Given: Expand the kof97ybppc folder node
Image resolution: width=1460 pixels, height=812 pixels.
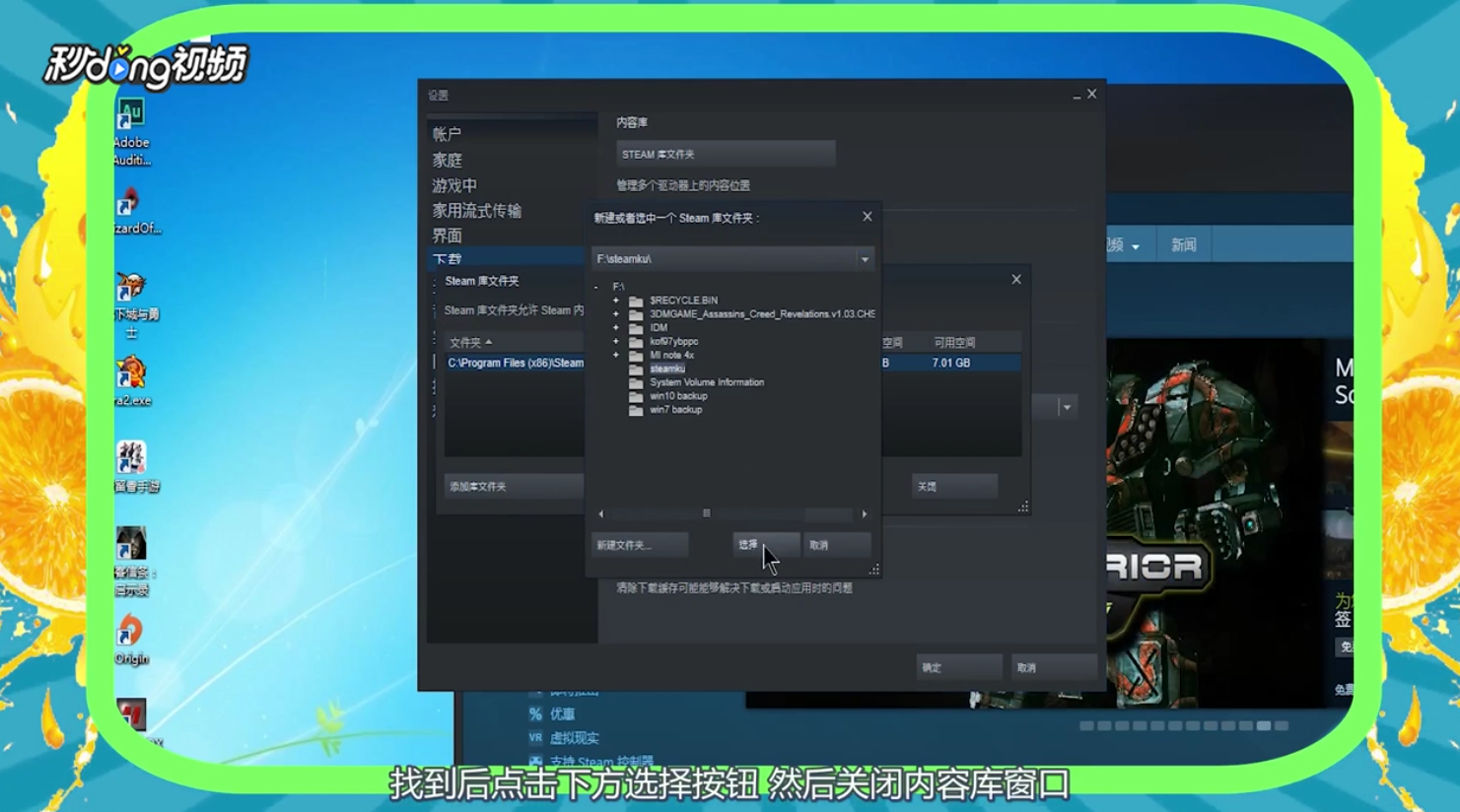Looking at the screenshot, I should pyautogui.click(x=616, y=342).
